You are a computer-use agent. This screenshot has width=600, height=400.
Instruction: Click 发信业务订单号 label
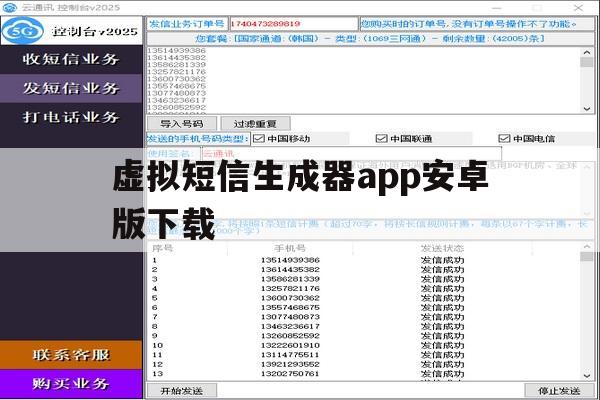(187, 24)
